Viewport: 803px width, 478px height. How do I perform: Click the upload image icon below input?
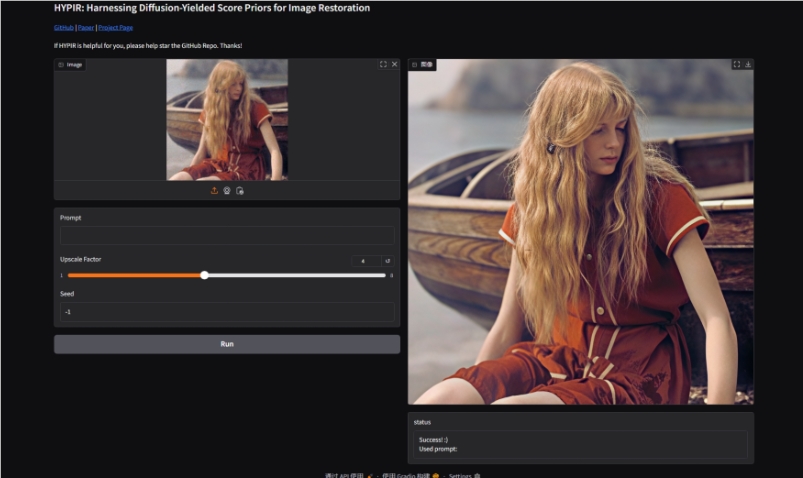tap(214, 190)
